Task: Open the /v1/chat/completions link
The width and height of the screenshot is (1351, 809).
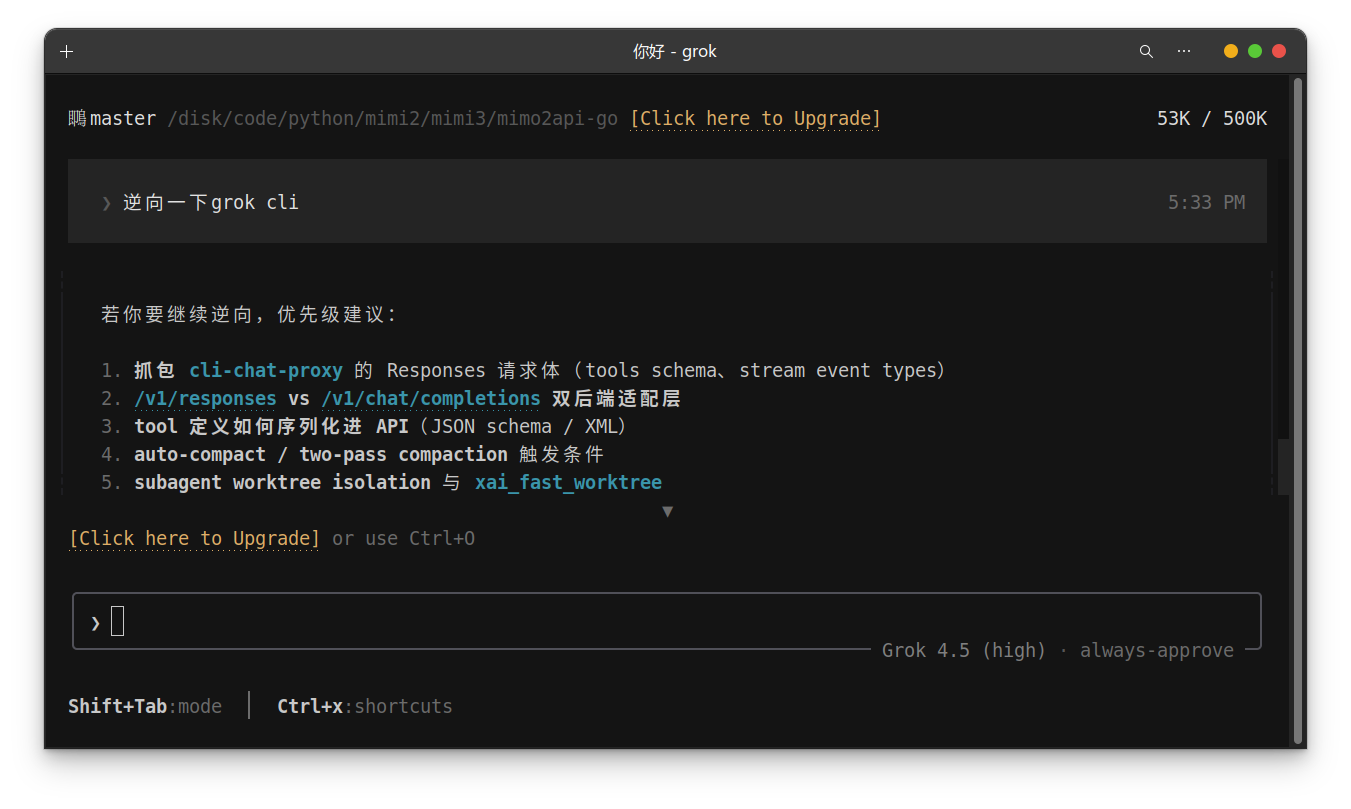Action: (431, 399)
